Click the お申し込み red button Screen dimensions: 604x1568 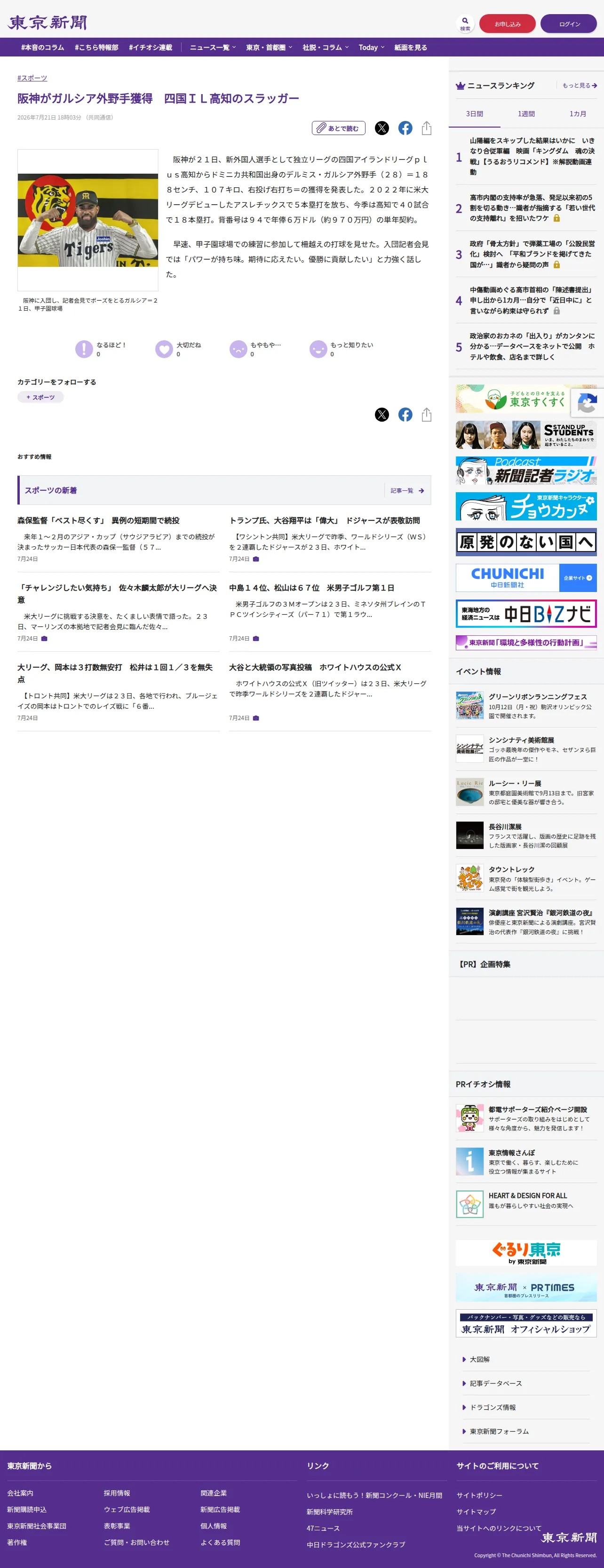(507, 24)
